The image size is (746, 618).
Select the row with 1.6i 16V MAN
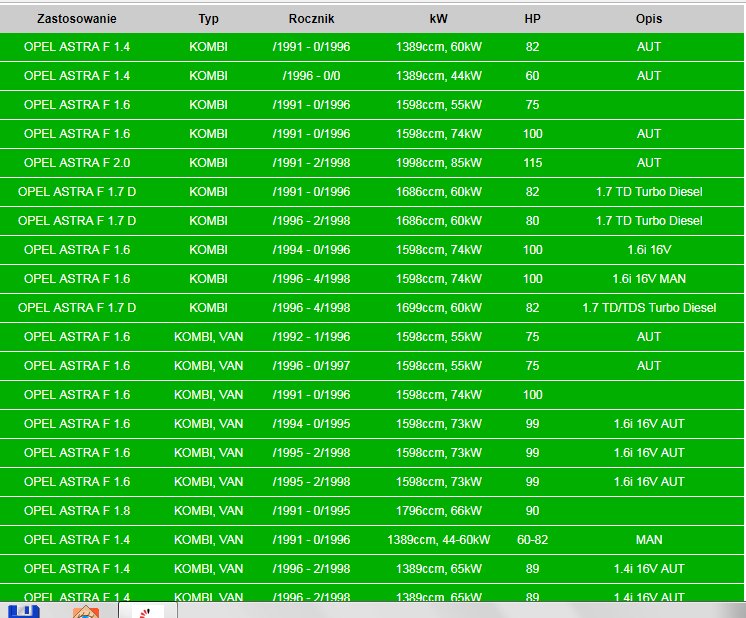tap(648, 279)
